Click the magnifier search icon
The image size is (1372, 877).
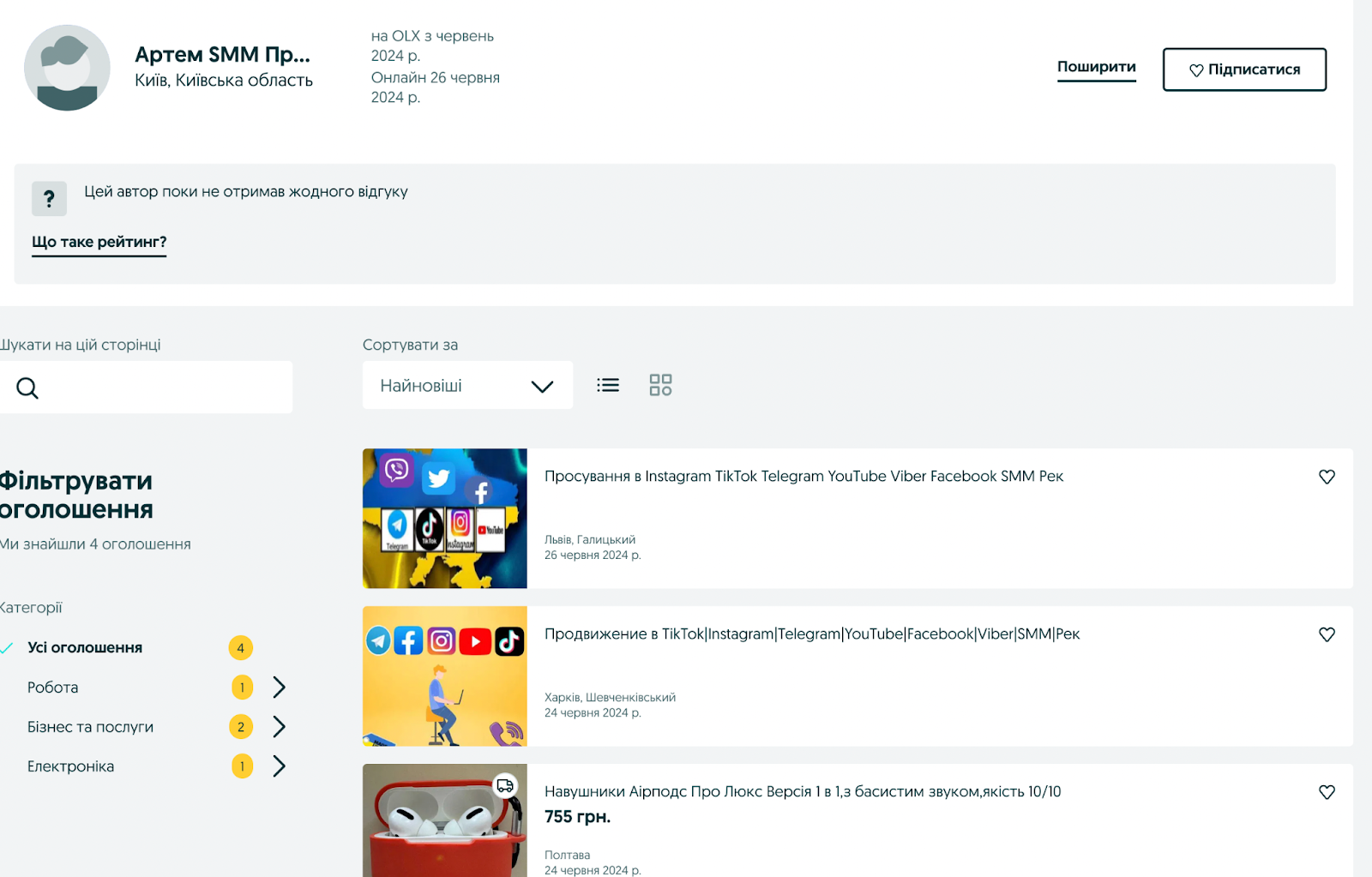tap(27, 388)
